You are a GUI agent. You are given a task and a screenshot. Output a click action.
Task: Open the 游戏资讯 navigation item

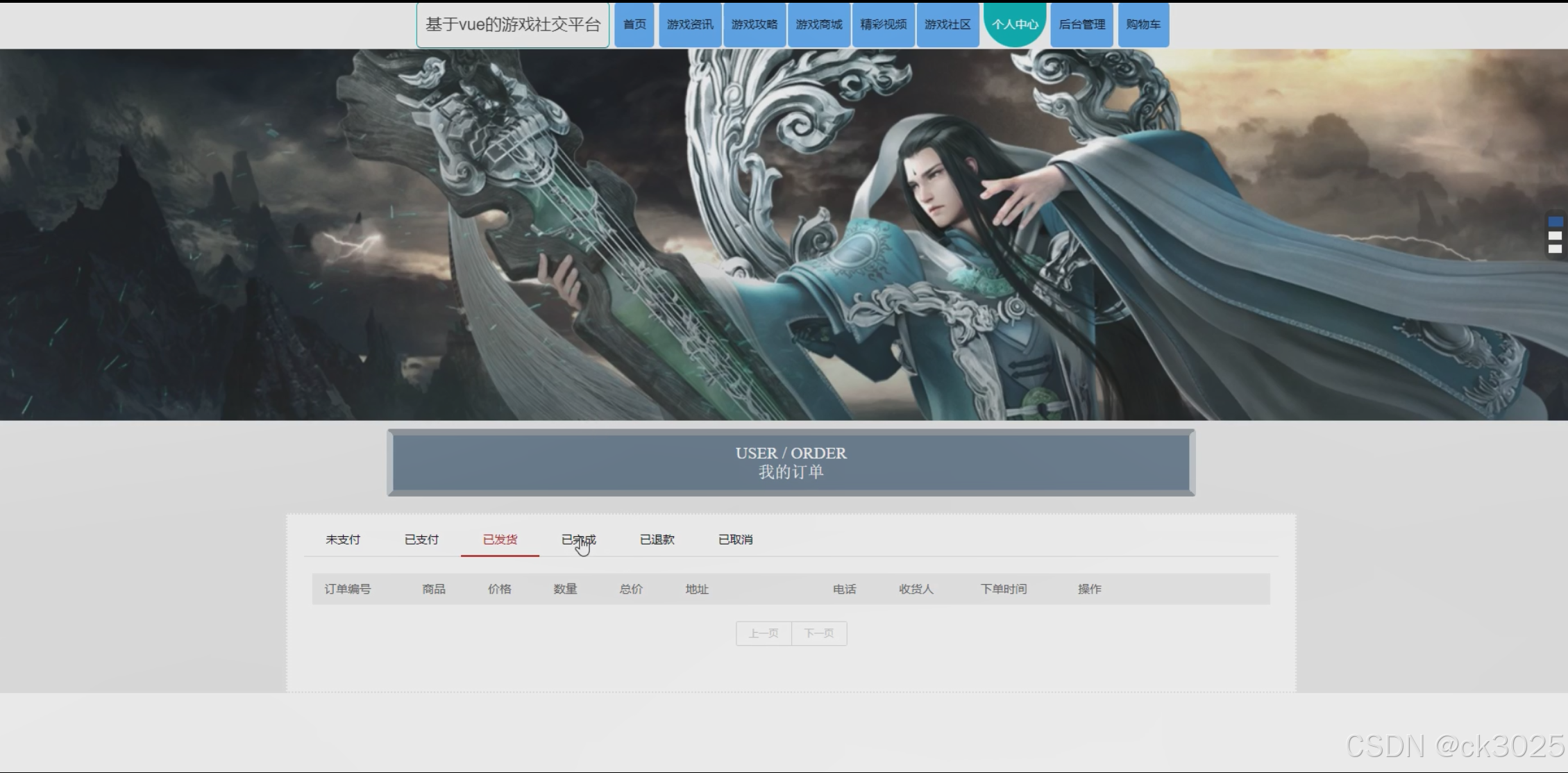point(690,24)
